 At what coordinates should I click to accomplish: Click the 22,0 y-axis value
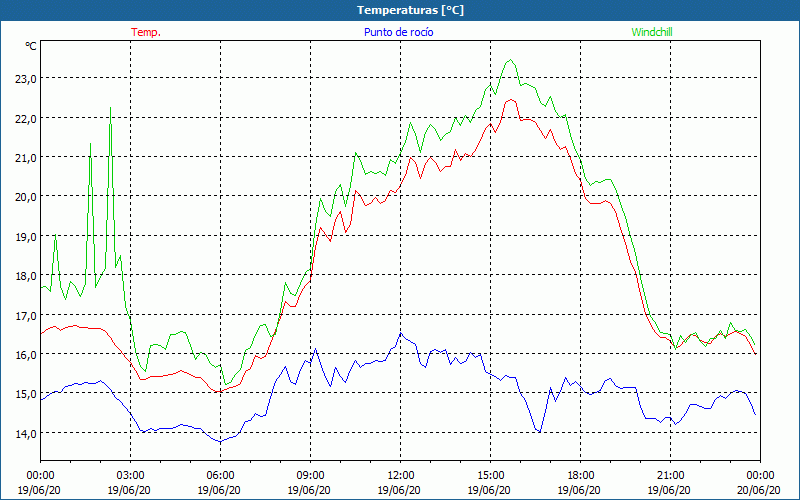click(26, 118)
